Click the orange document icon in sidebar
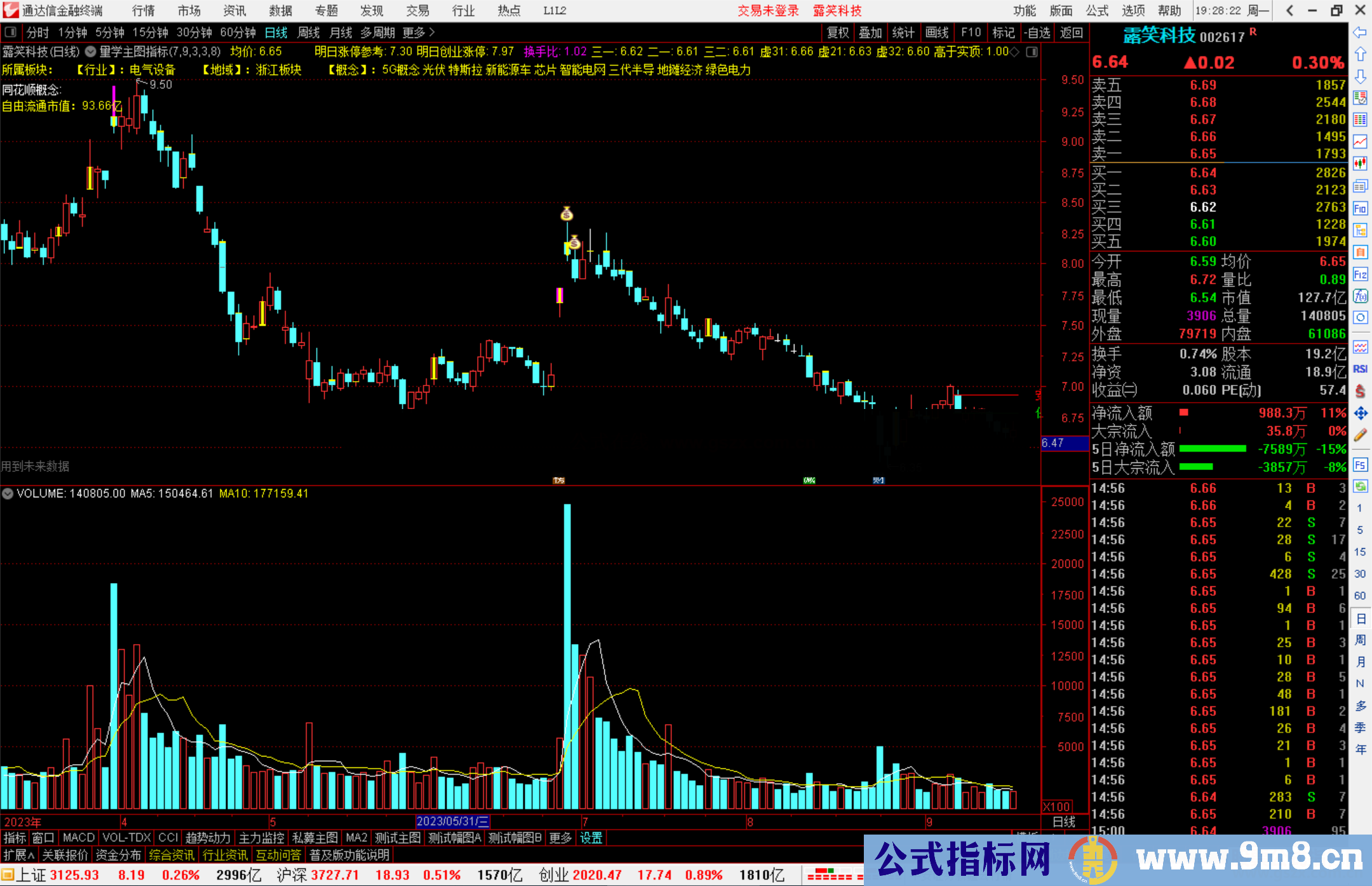The width and height of the screenshot is (1372, 886). [1360, 252]
